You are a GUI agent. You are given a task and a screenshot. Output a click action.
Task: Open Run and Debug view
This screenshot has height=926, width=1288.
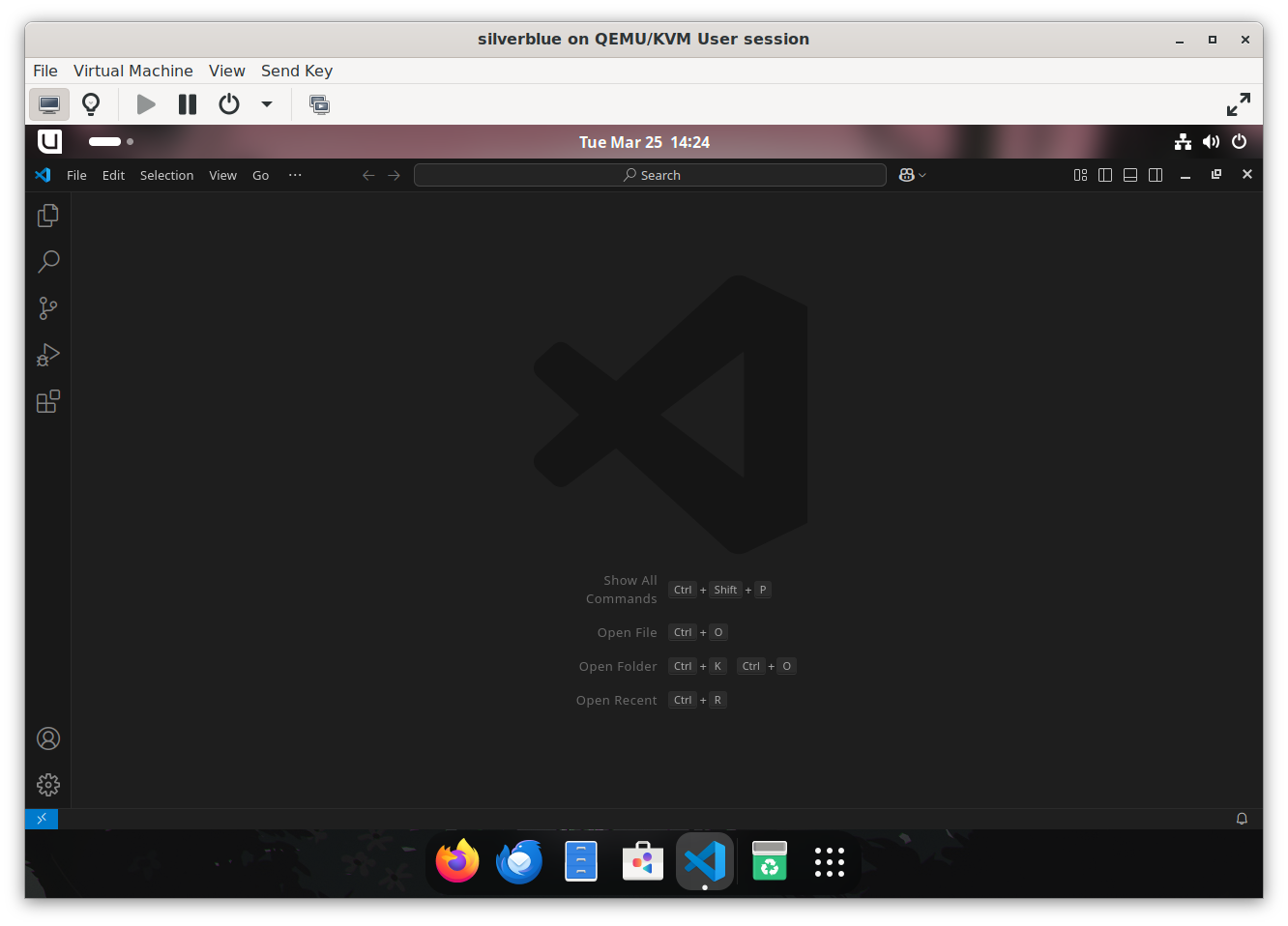tap(48, 355)
